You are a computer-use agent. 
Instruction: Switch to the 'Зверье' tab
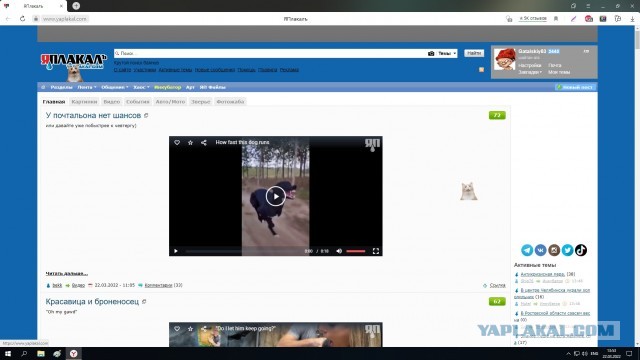coord(200,102)
